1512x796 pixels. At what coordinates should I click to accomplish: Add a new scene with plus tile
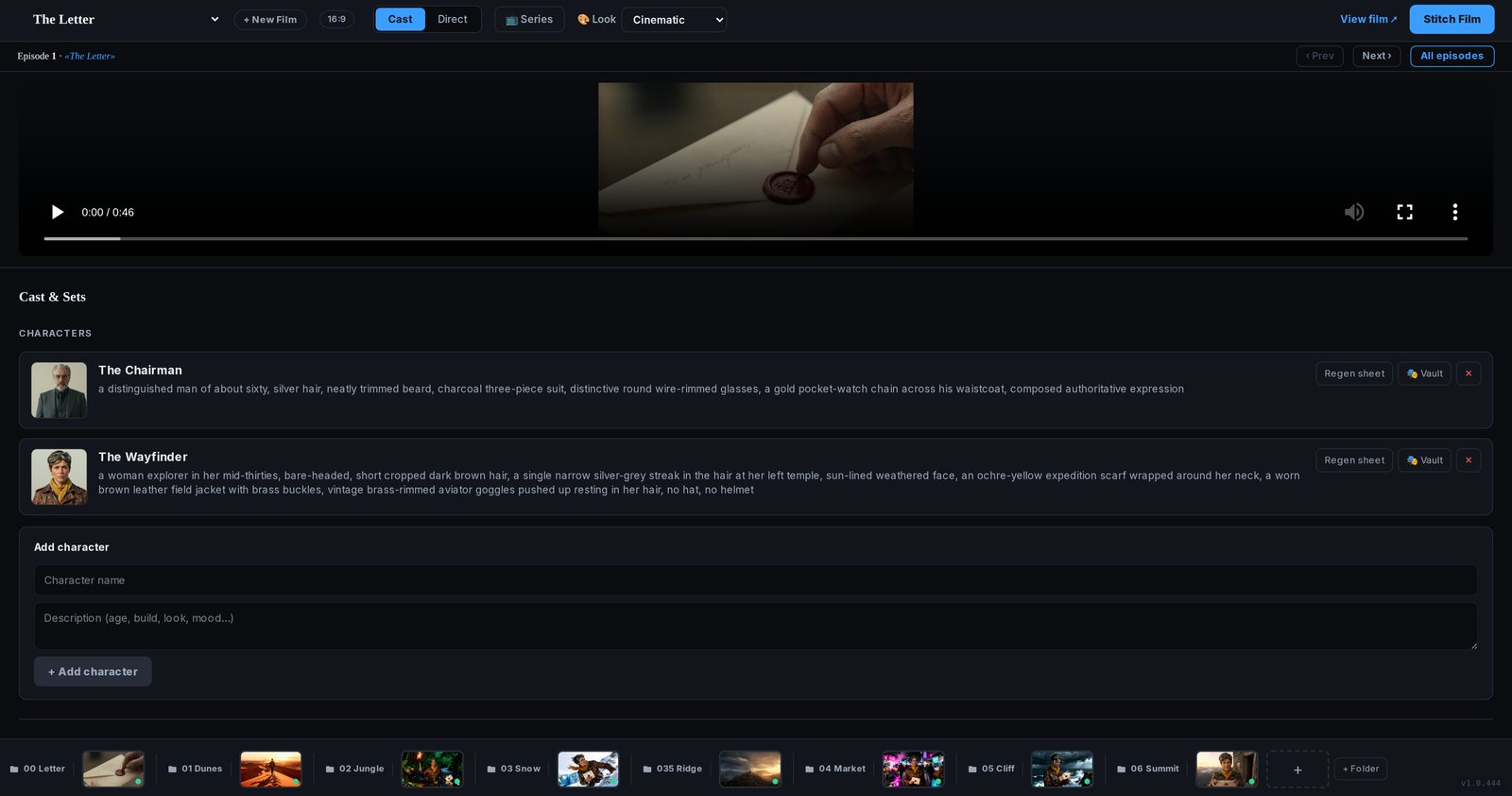pyautogui.click(x=1297, y=770)
